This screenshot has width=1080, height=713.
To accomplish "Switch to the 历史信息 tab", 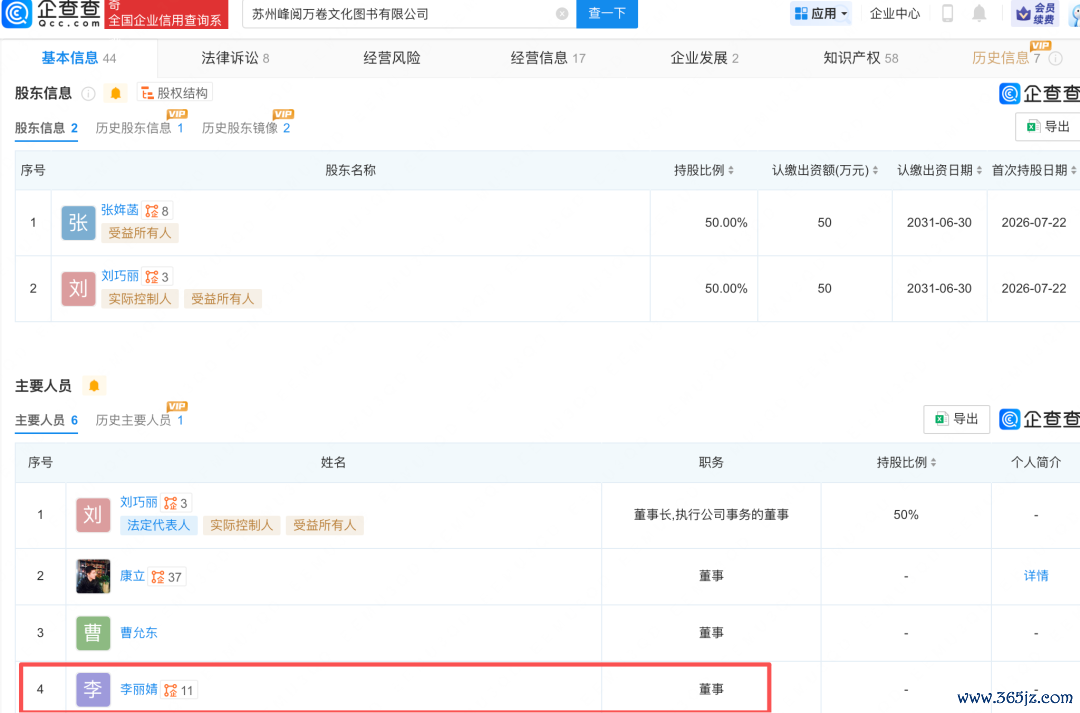I will (x=1006, y=59).
